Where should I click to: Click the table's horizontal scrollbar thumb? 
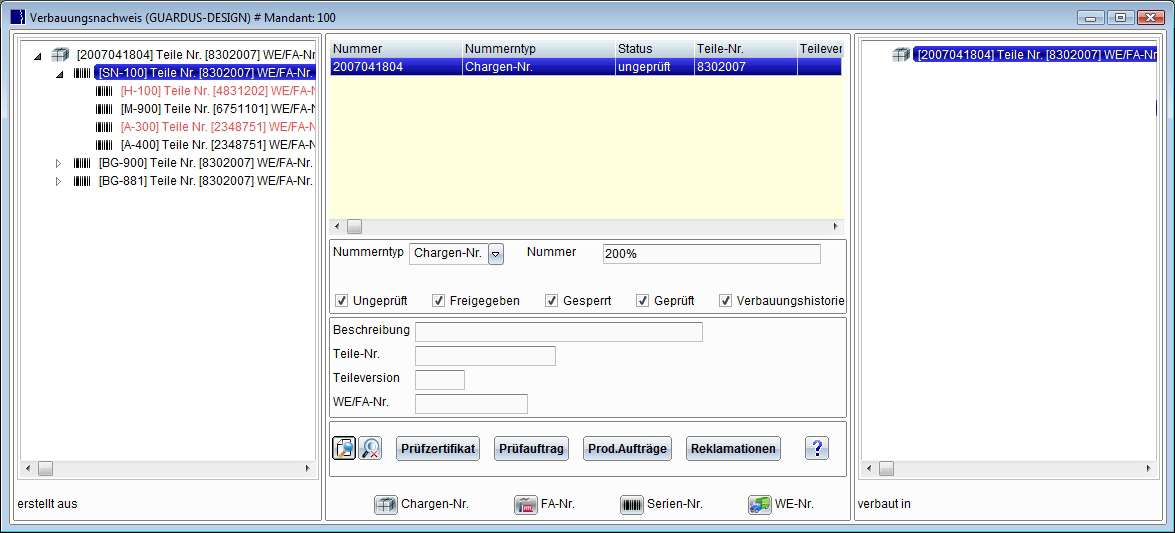click(x=354, y=227)
